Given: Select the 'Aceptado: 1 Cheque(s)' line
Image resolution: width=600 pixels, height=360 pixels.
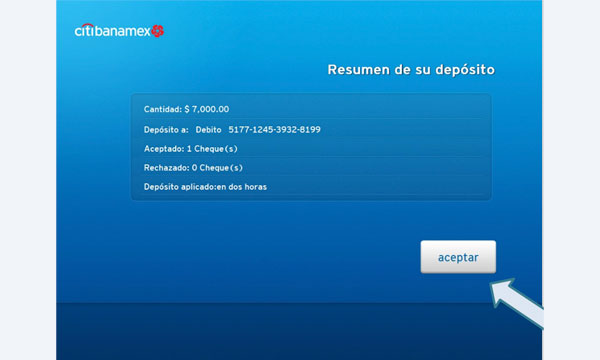Looking at the screenshot, I should [x=191, y=149].
